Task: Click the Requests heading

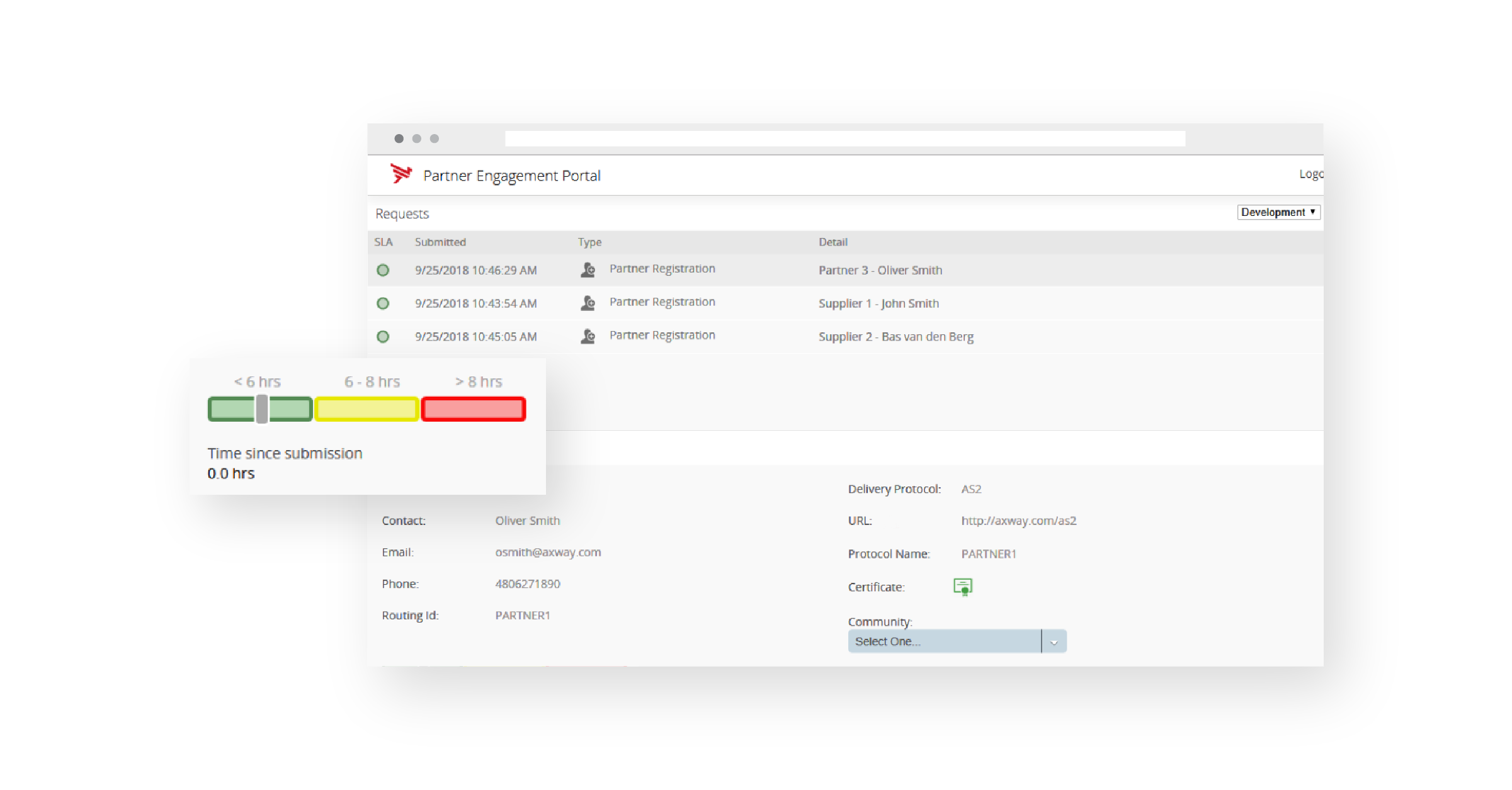Action: tap(402, 214)
